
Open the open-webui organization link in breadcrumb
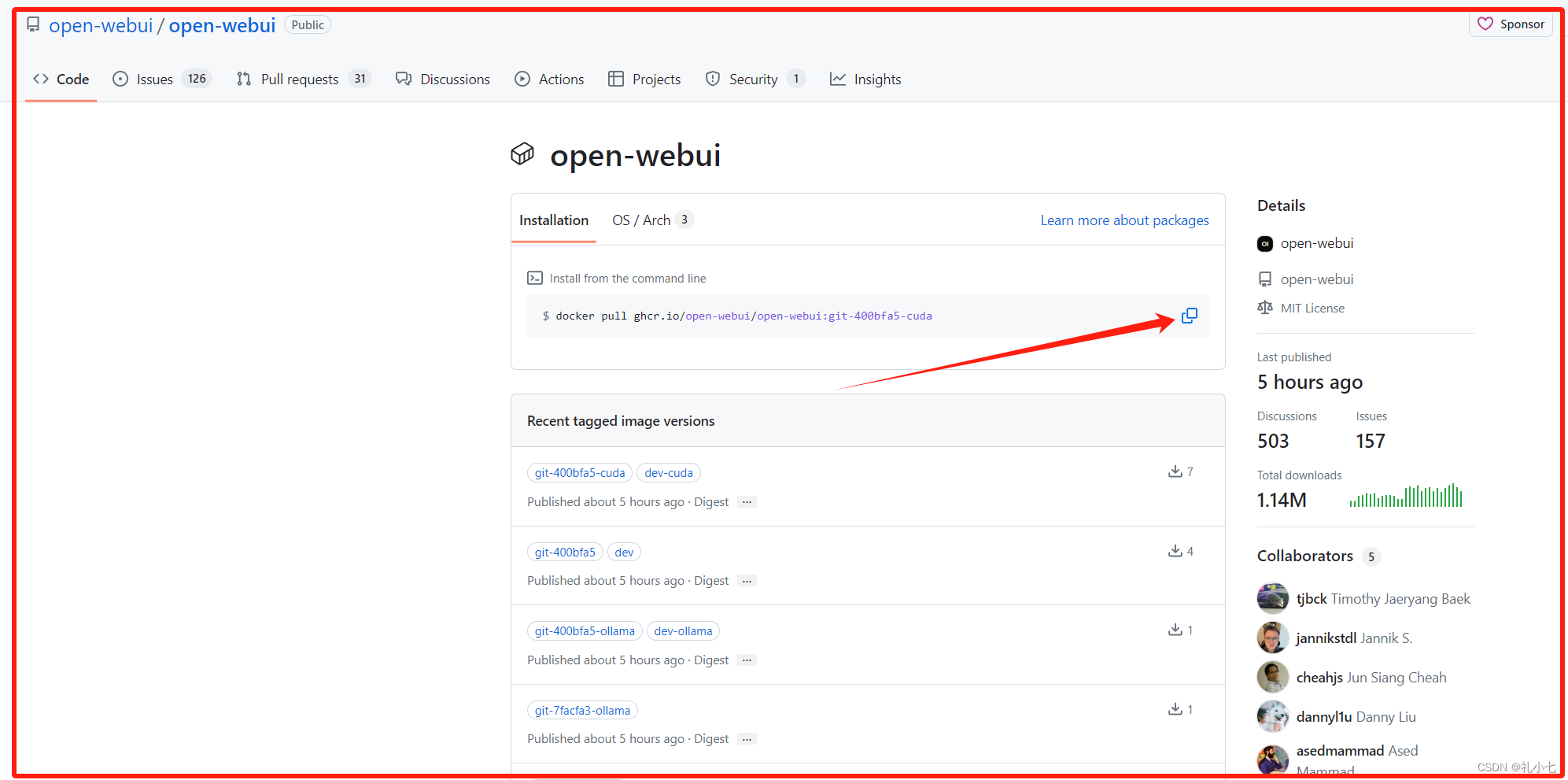click(x=101, y=25)
